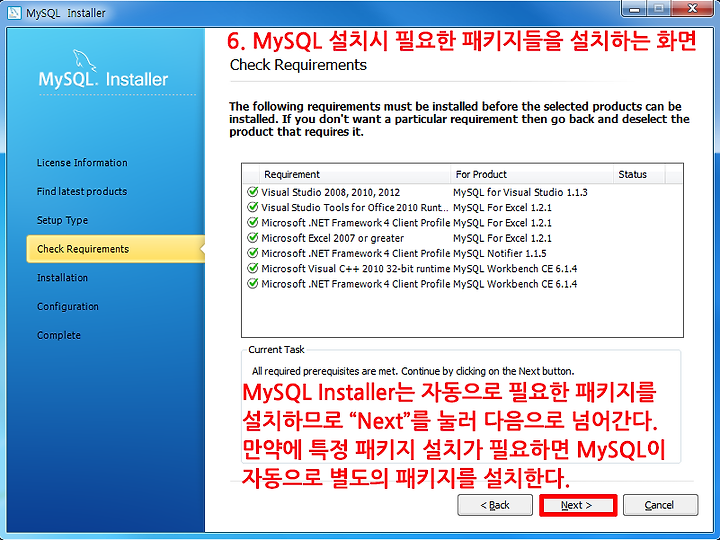
Task: Click the prerequisites met message under Current Task
Action: point(413,371)
